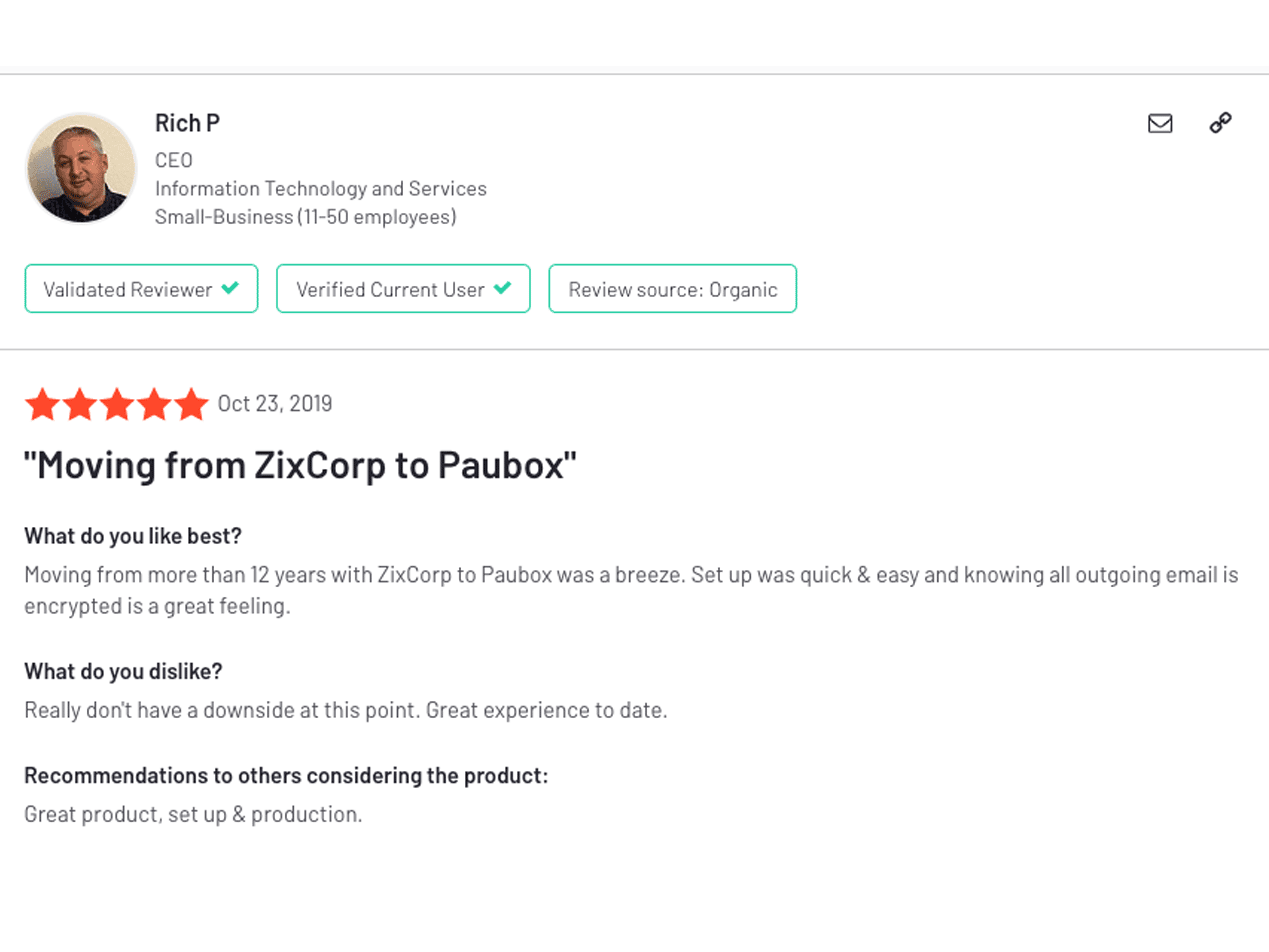Click the Small-Business employee count text
The height and width of the screenshot is (952, 1269).
(305, 216)
